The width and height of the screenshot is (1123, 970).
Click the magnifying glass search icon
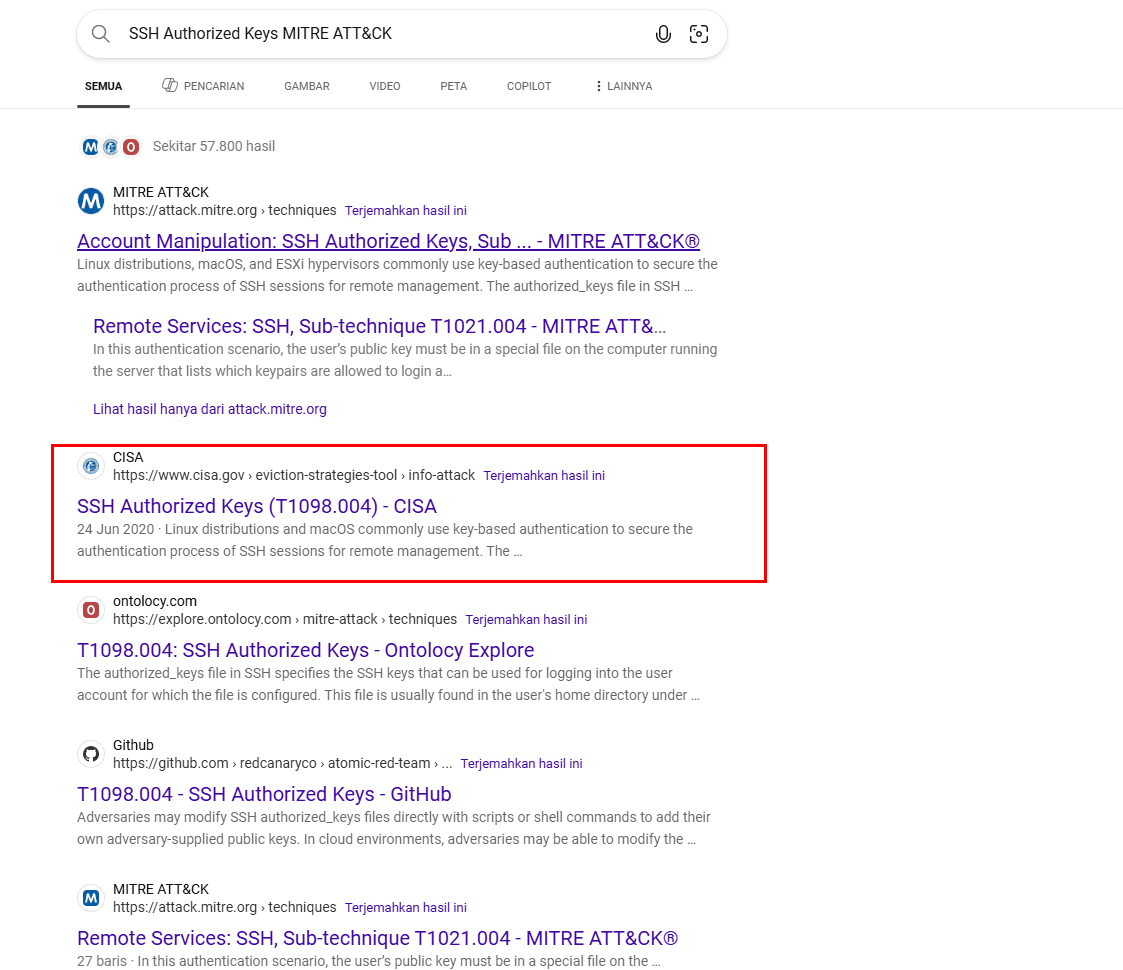coord(100,34)
